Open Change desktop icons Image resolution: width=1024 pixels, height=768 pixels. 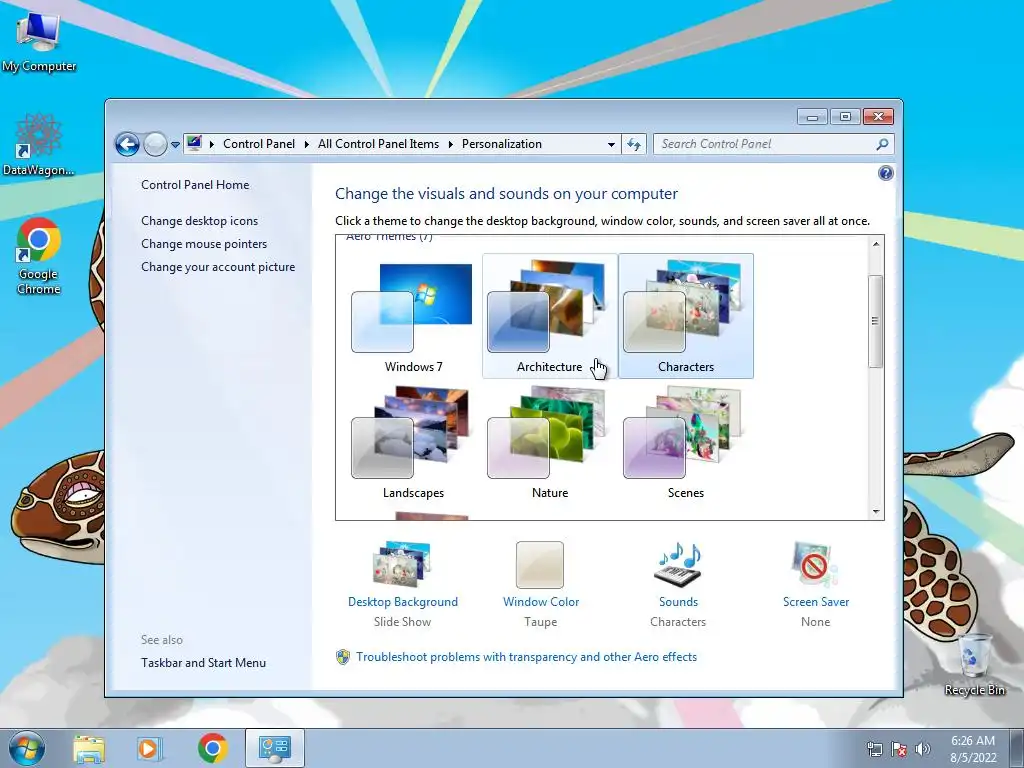tap(199, 221)
